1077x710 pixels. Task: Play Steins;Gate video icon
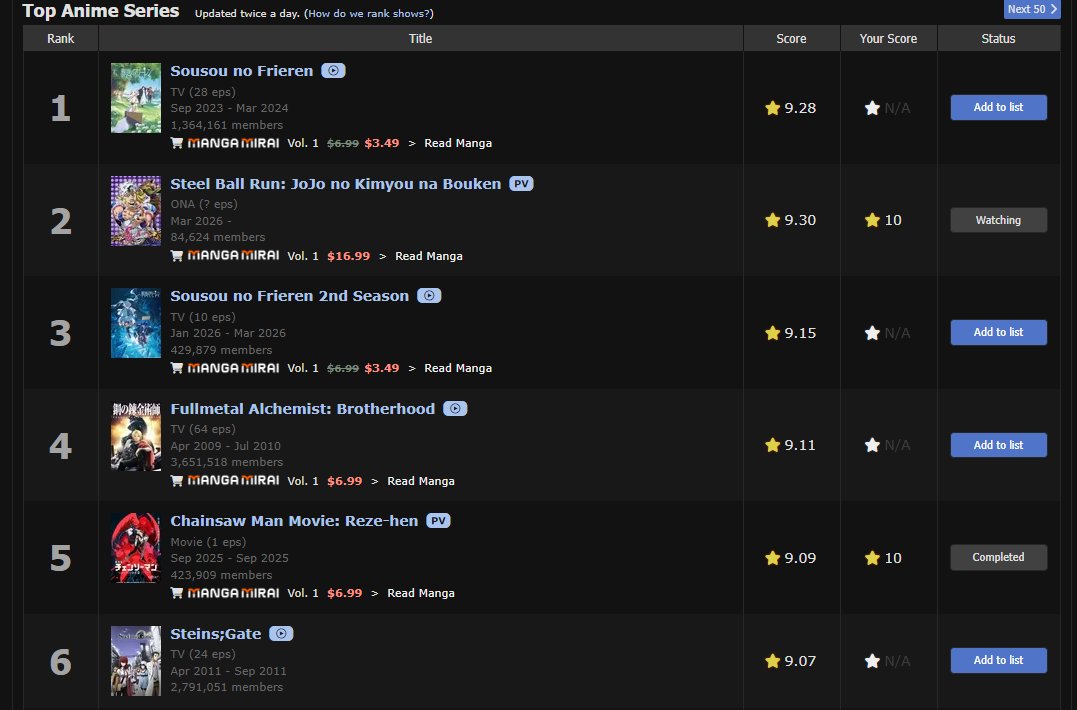281,634
